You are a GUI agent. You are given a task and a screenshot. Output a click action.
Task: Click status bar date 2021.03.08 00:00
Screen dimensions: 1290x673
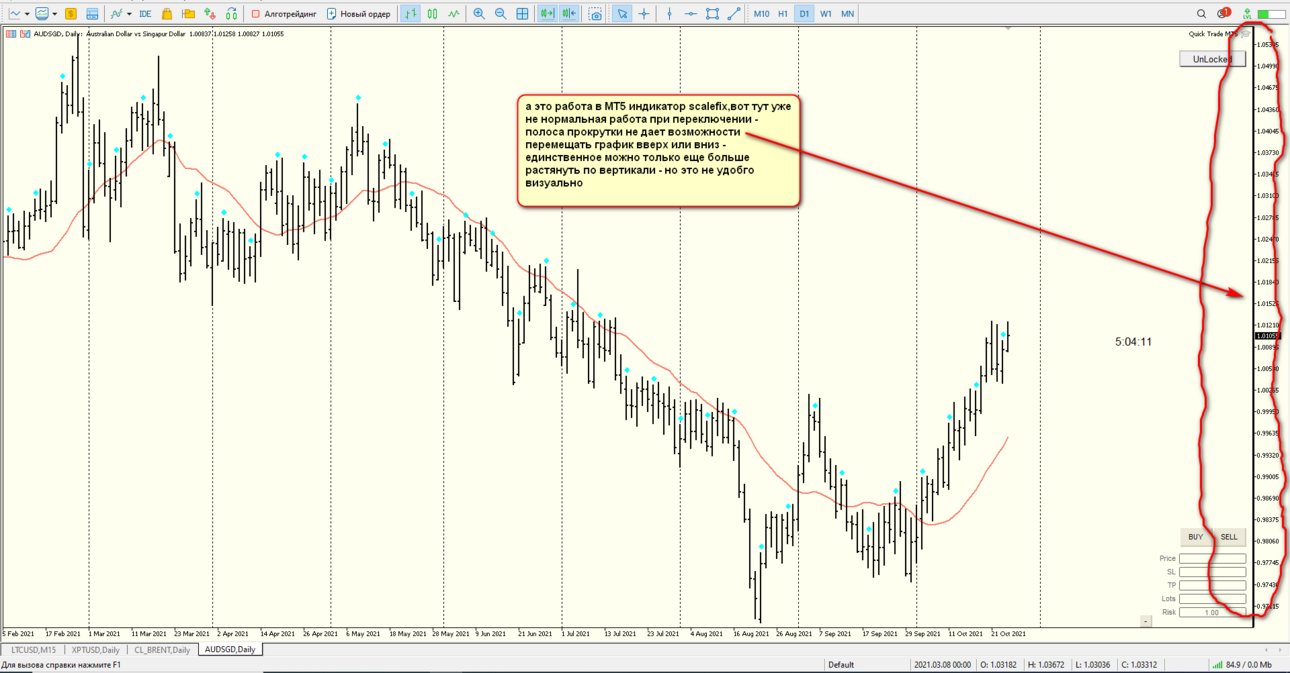pyautogui.click(x=941, y=665)
